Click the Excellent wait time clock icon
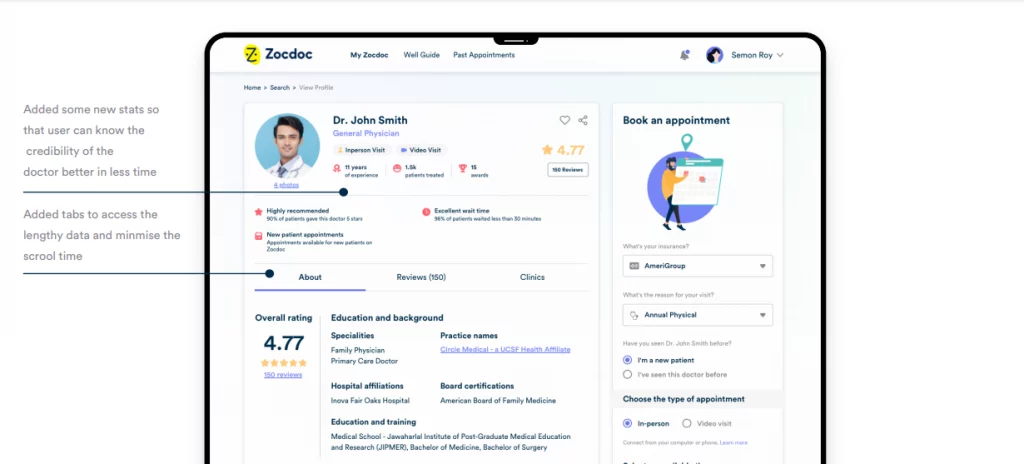Viewport: 1024px width, 464px height. 426,212
